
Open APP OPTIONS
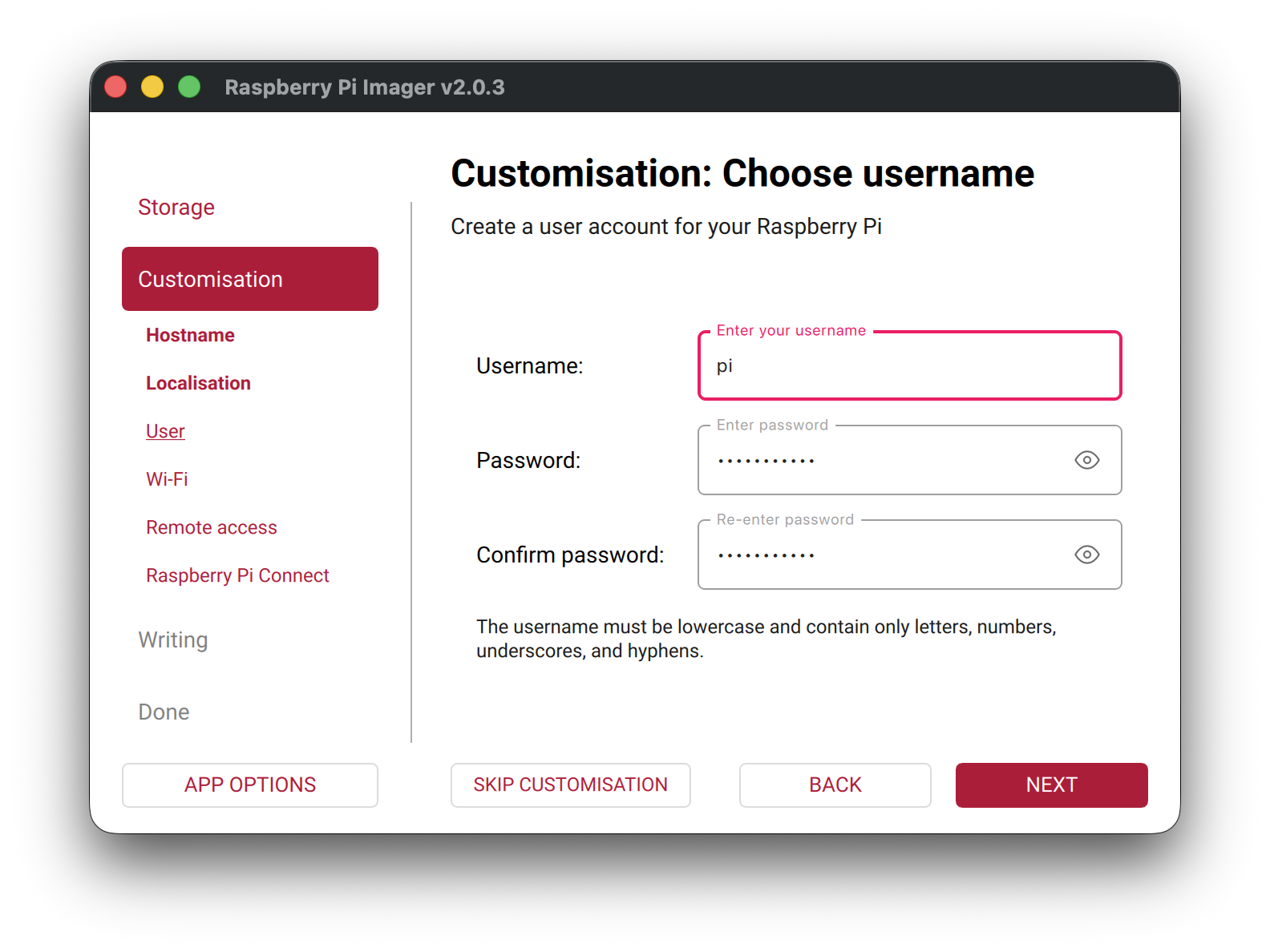point(249,785)
